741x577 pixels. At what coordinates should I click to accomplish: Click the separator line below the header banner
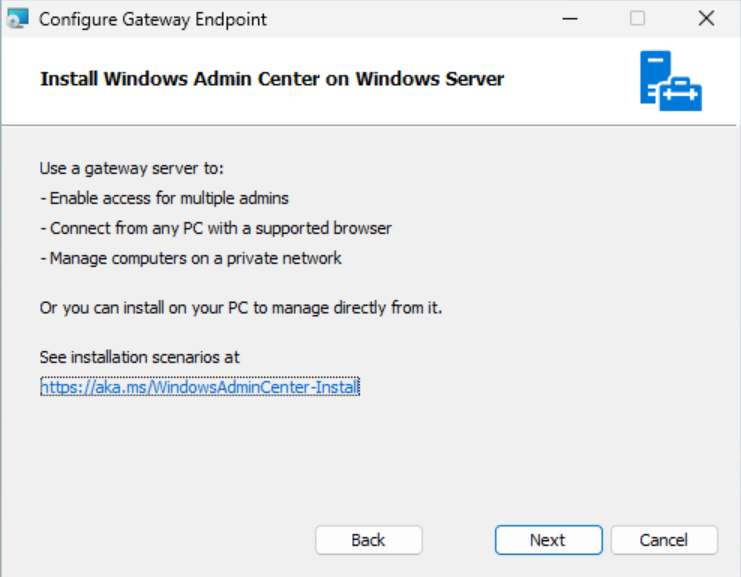tap(369, 125)
